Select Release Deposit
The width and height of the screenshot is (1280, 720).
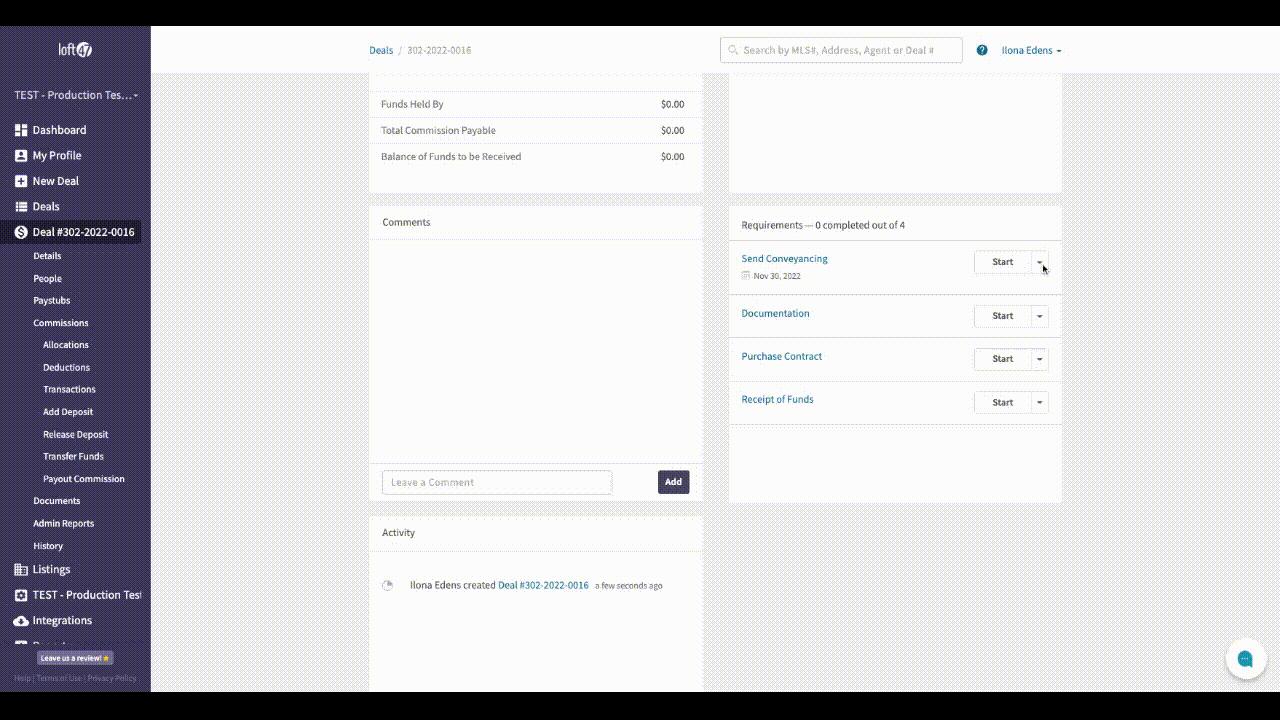click(x=75, y=435)
